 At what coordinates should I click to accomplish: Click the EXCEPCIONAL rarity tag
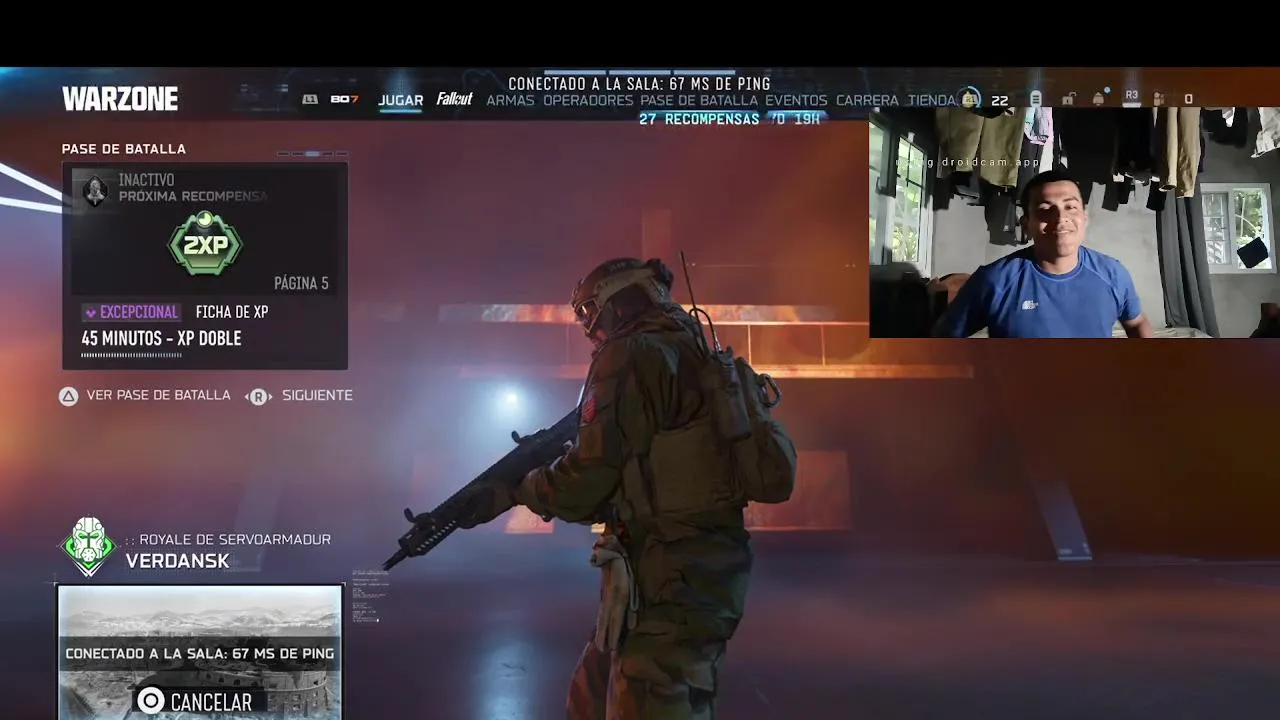coord(131,312)
